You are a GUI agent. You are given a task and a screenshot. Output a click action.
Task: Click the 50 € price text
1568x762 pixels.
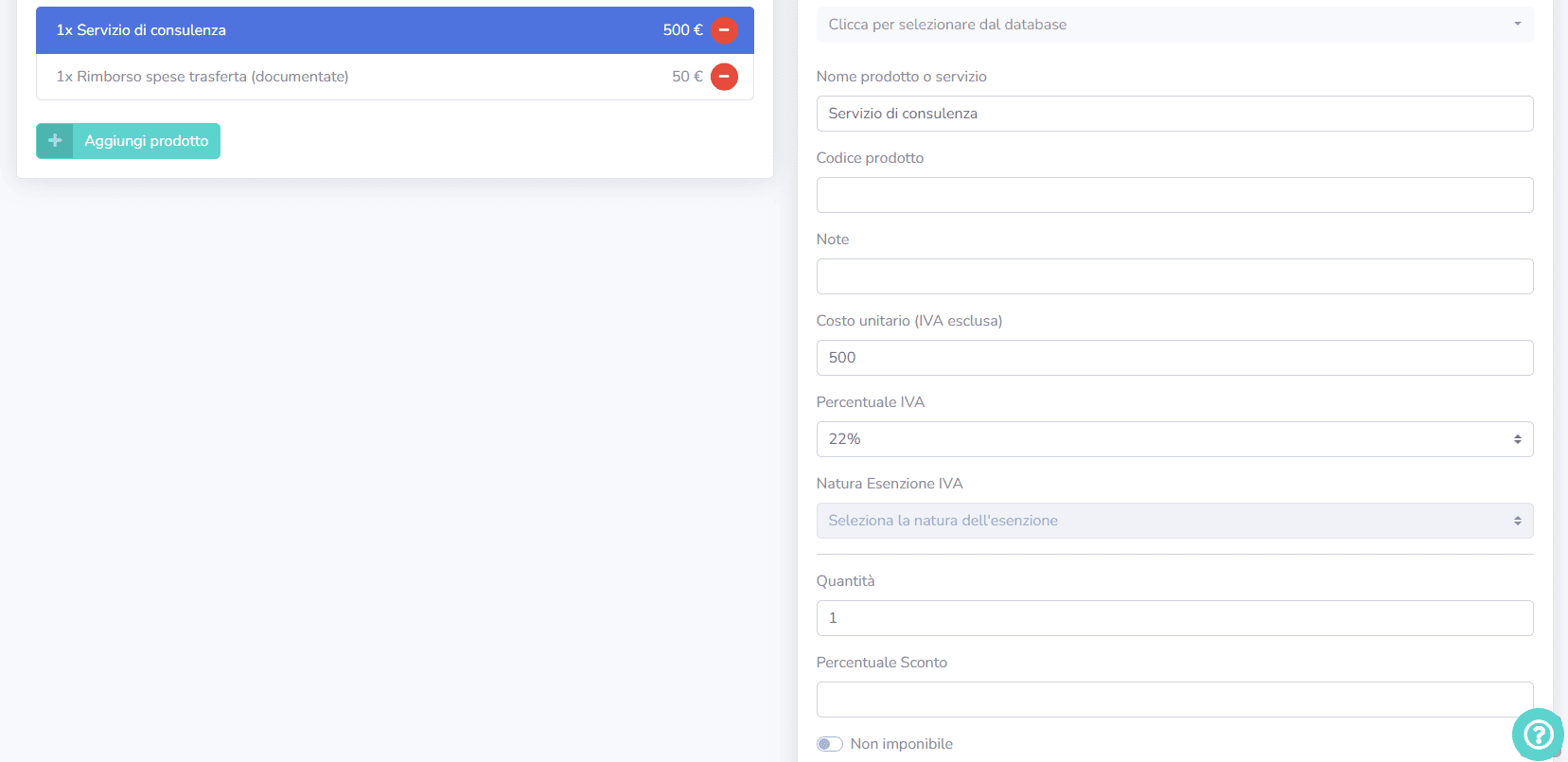687,77
